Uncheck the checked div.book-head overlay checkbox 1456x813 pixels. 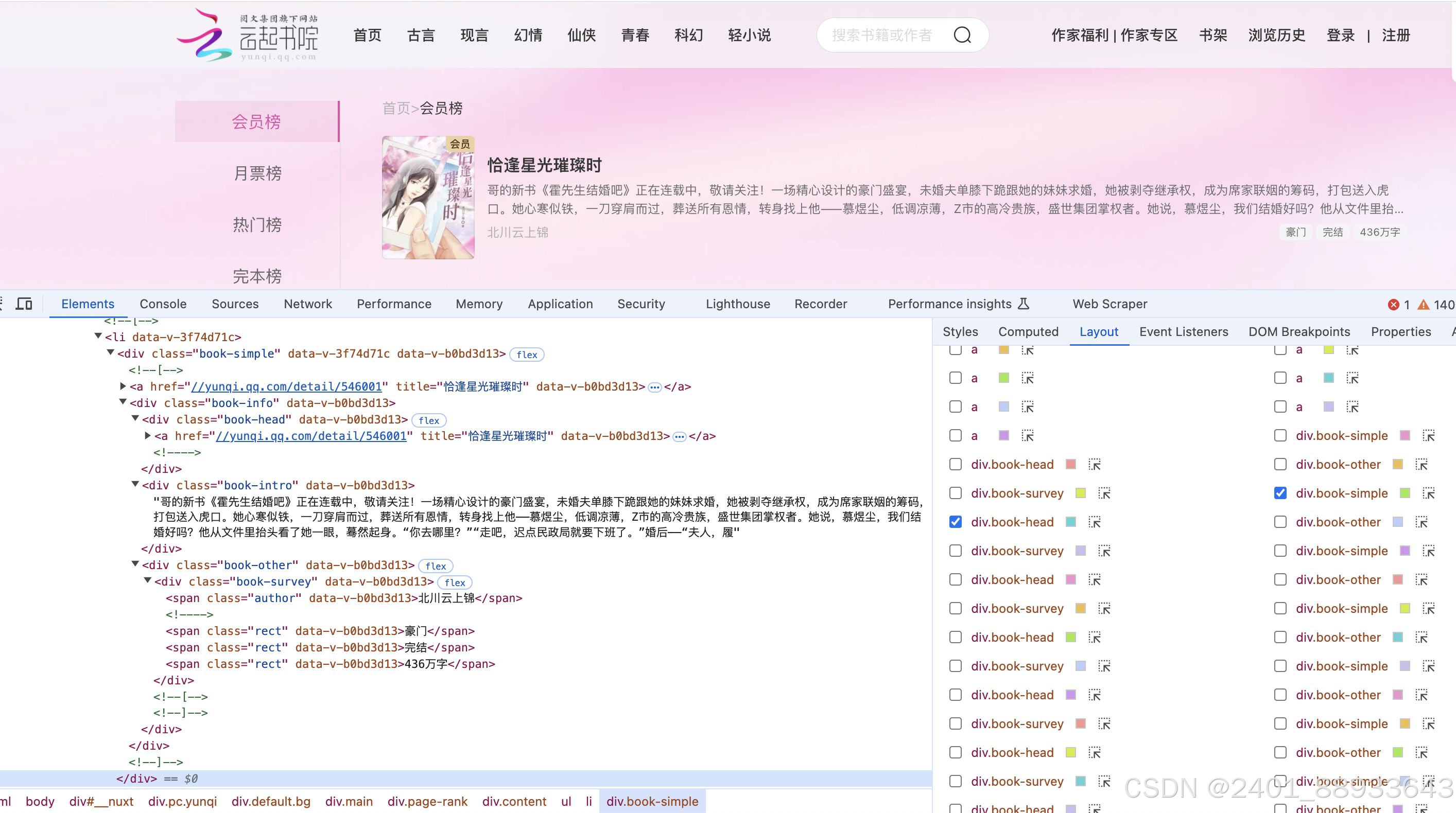[955, 522]
